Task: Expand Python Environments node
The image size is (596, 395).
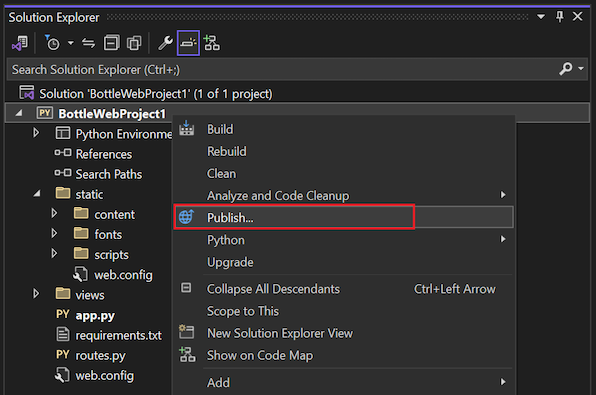Action: pyautogui.click(x=36, y=133)
